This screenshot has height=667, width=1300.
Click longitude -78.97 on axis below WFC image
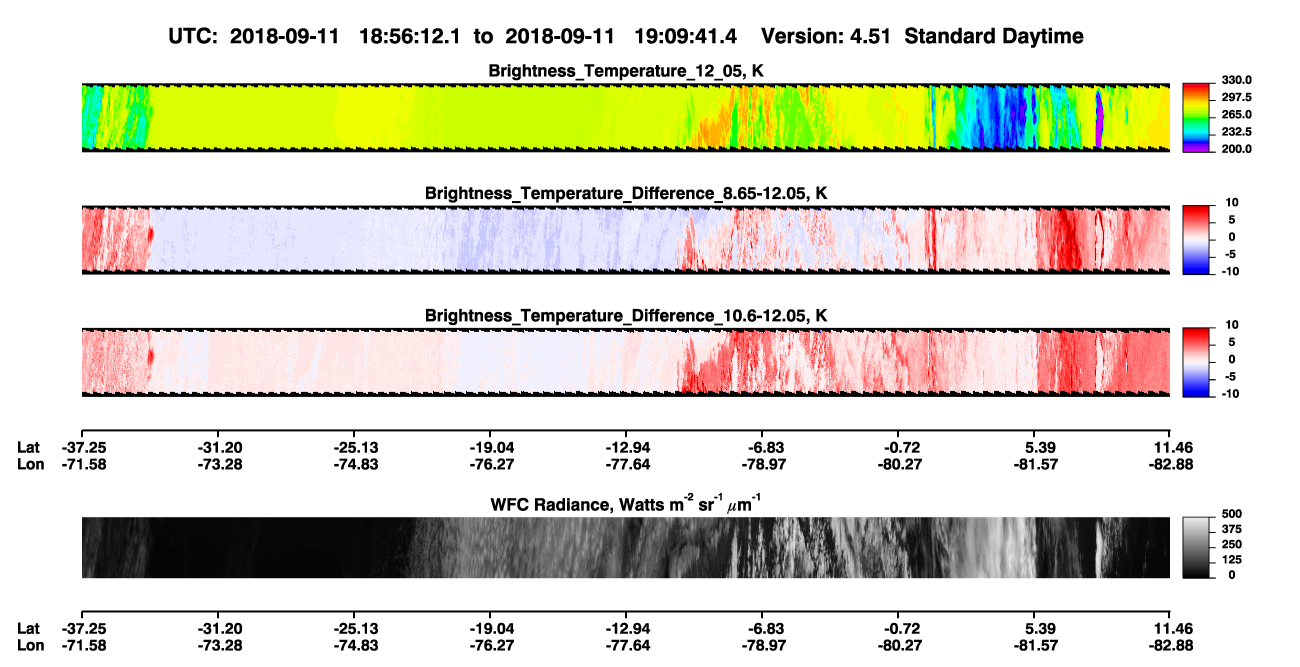click(x=762, y=645)
